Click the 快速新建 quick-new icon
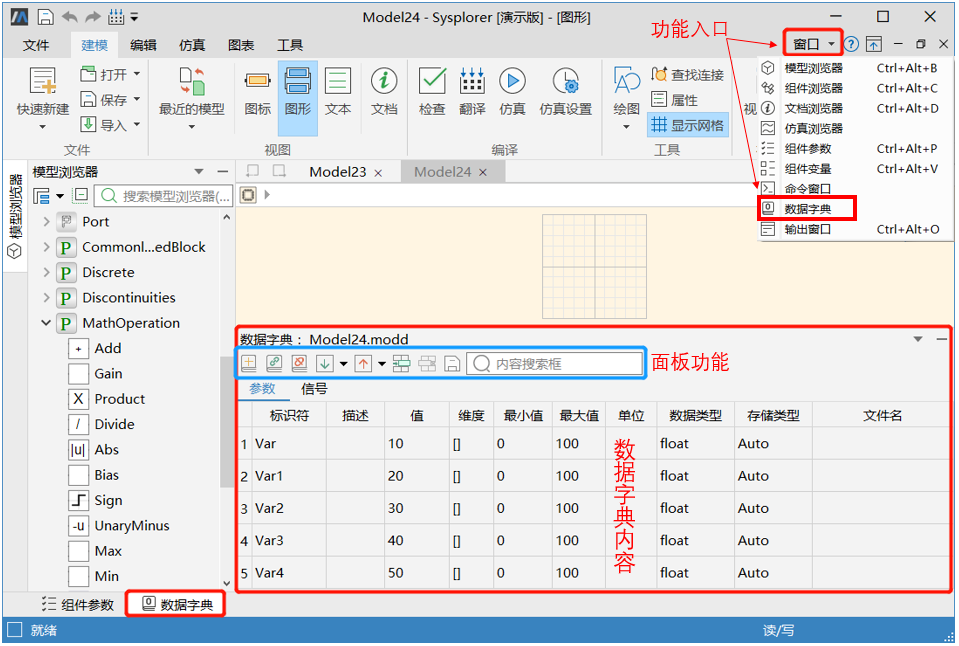The height and width of the screenshot is (646, 959). click(x=43, y=81)
